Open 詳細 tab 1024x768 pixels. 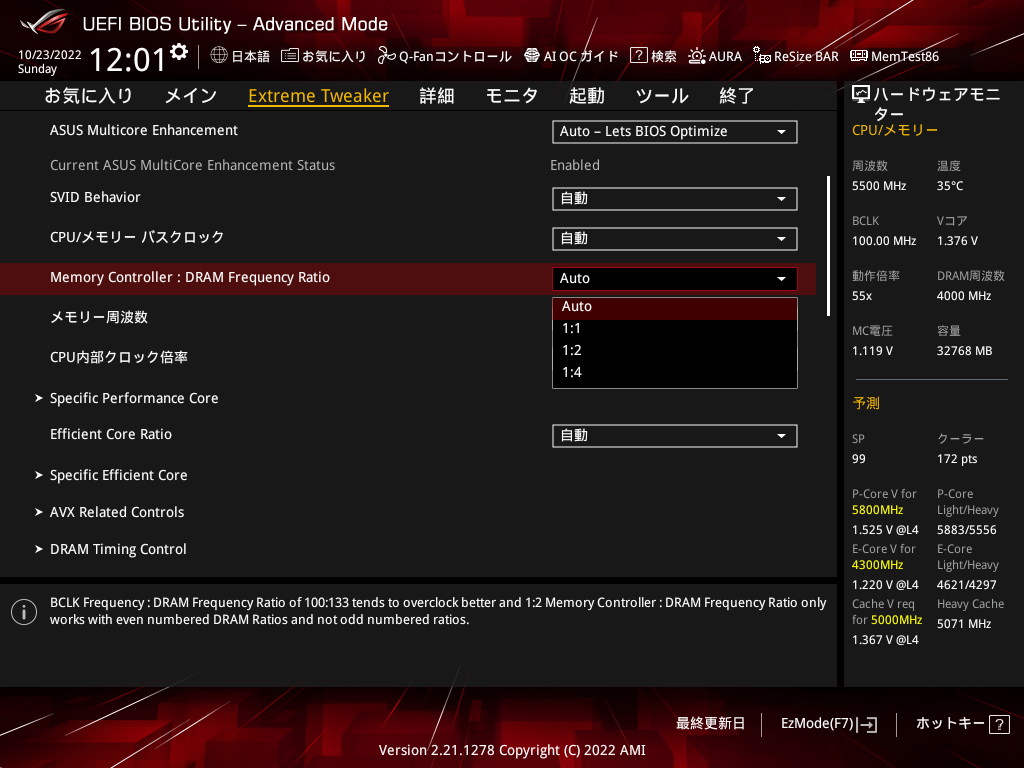(x=437, y=96)
